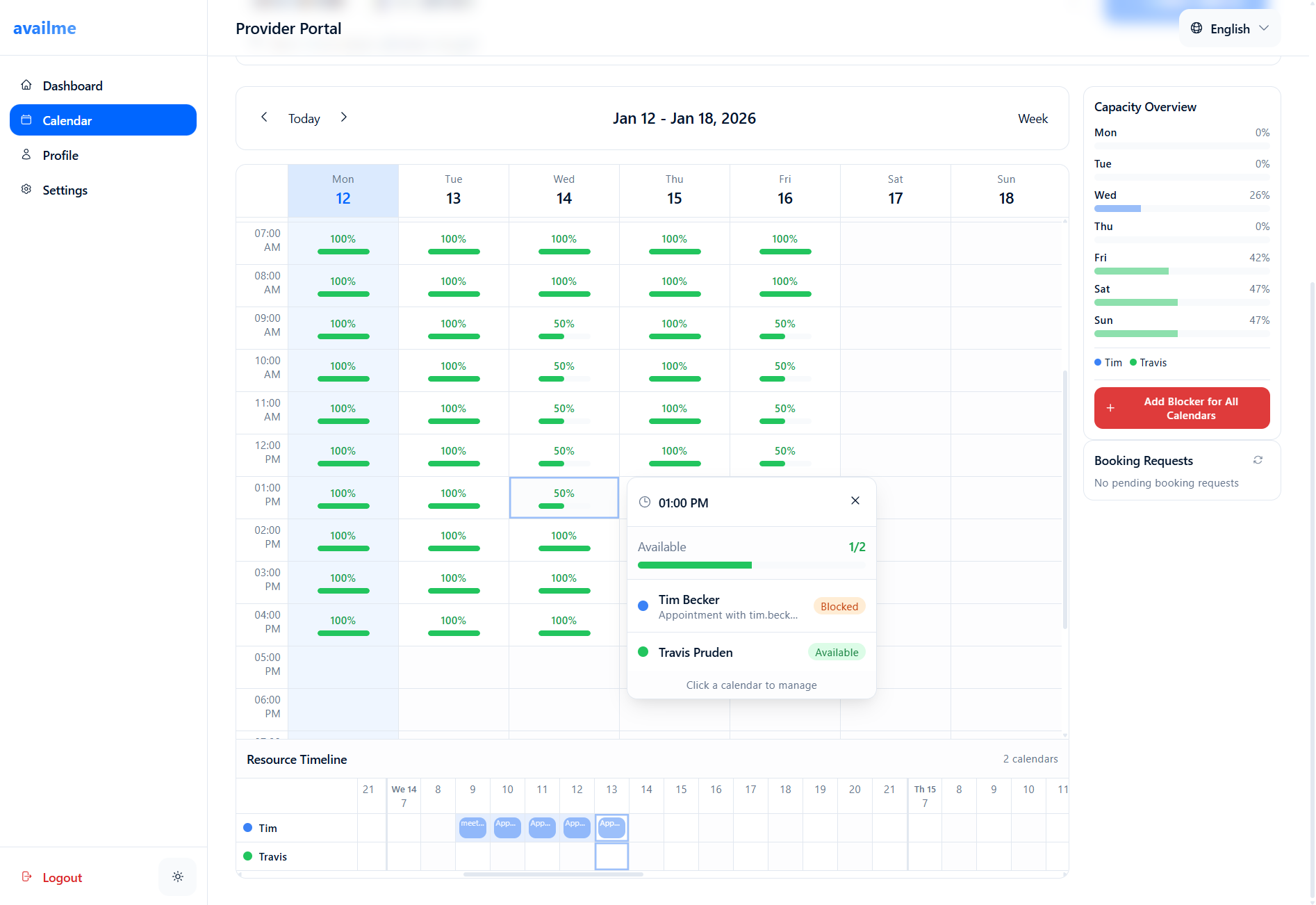Click the globe language icon
1316x905 pixels.
[x=1196, y=28]
